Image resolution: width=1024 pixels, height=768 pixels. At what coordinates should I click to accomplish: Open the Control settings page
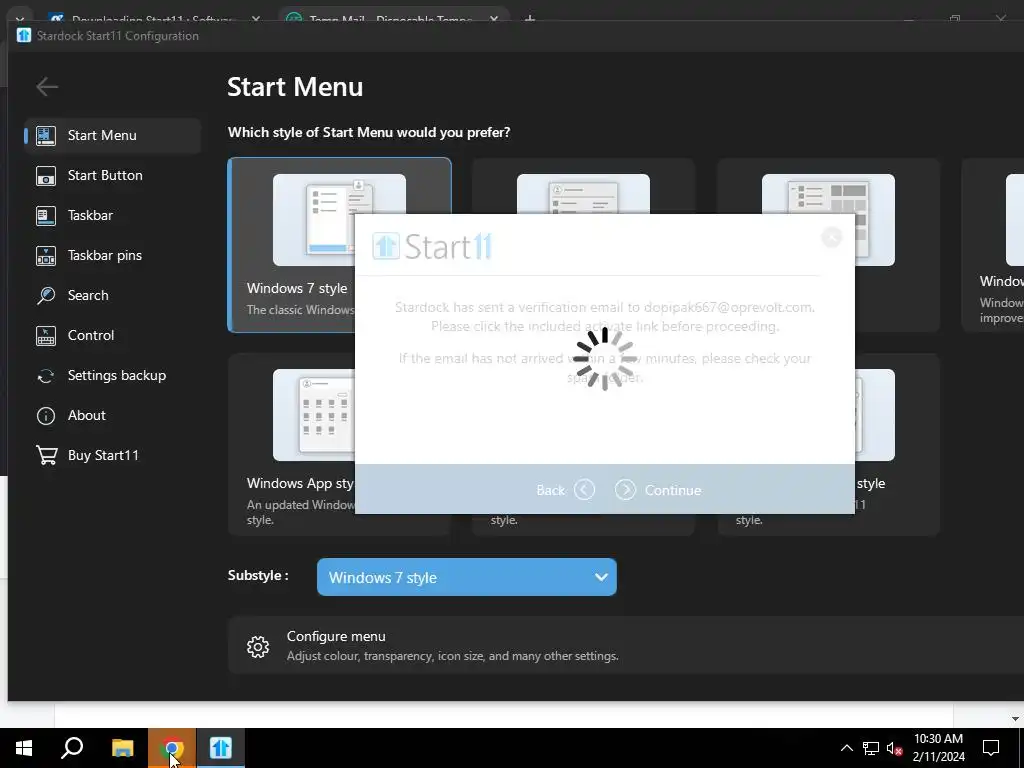(112, 335)
